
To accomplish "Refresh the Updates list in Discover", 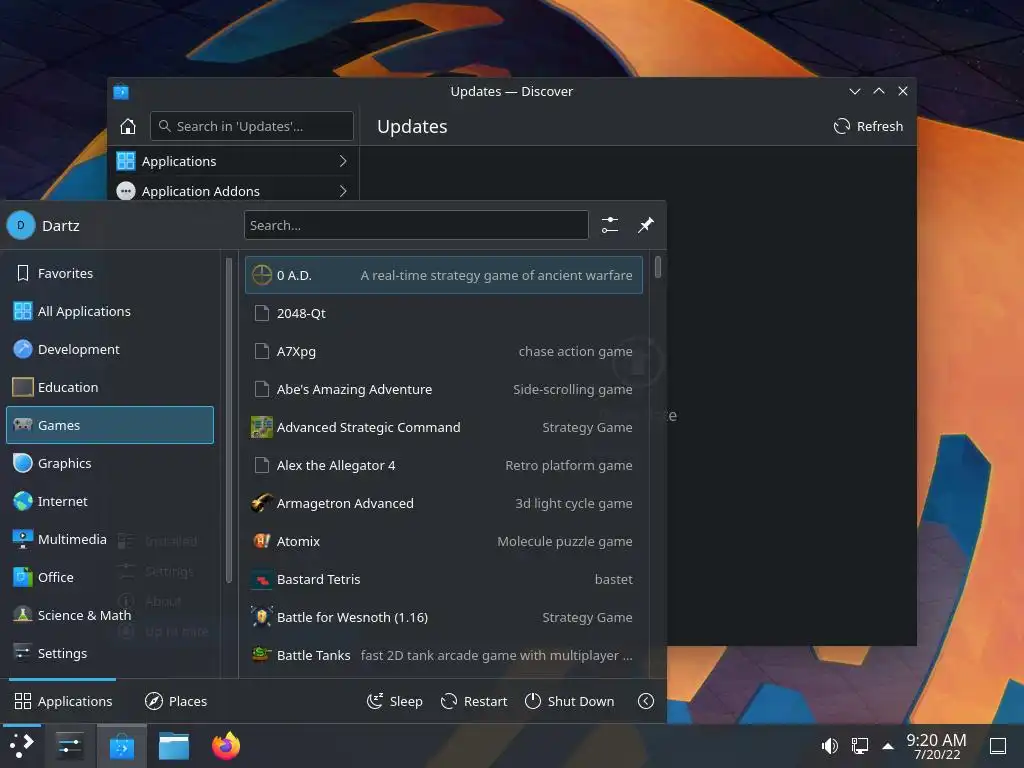I will tap(868, 126).
